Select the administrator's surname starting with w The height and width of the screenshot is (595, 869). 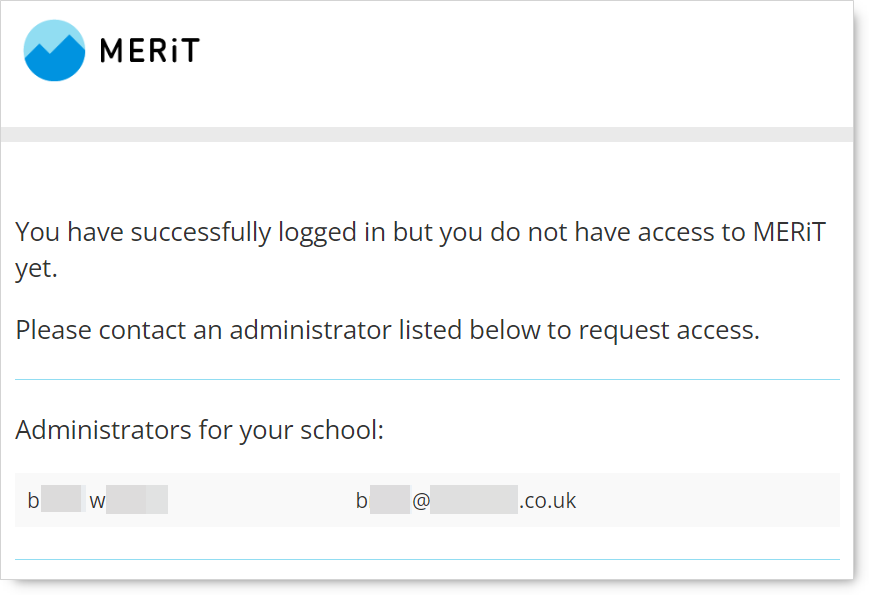point(128,500)
